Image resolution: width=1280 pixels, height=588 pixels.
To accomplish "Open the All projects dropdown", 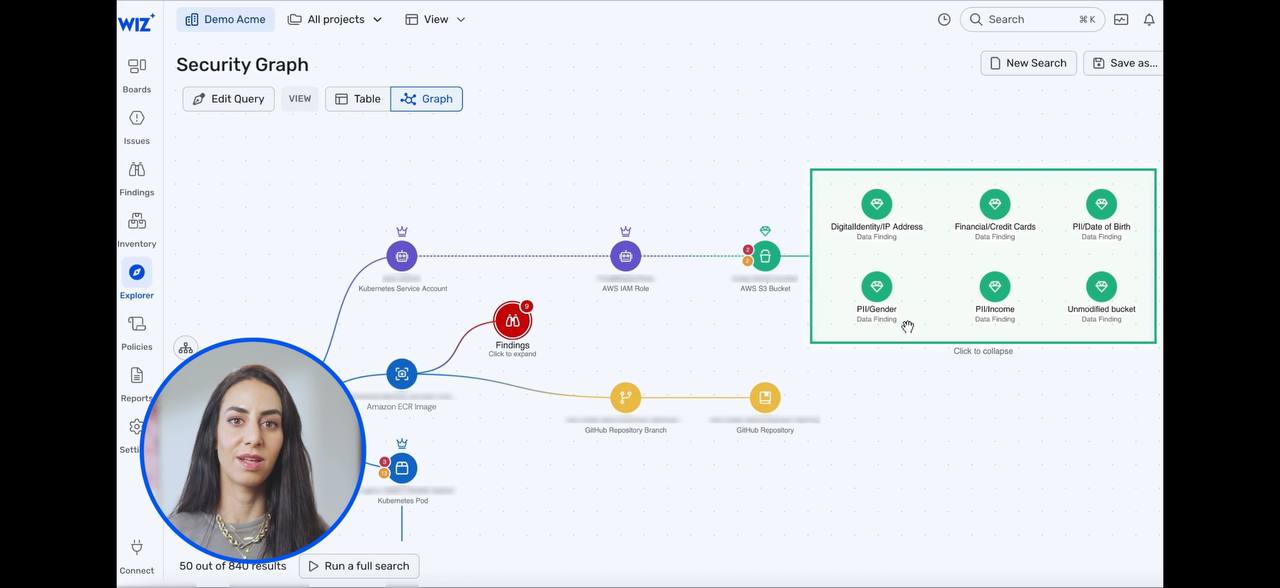I will point(335,19).
